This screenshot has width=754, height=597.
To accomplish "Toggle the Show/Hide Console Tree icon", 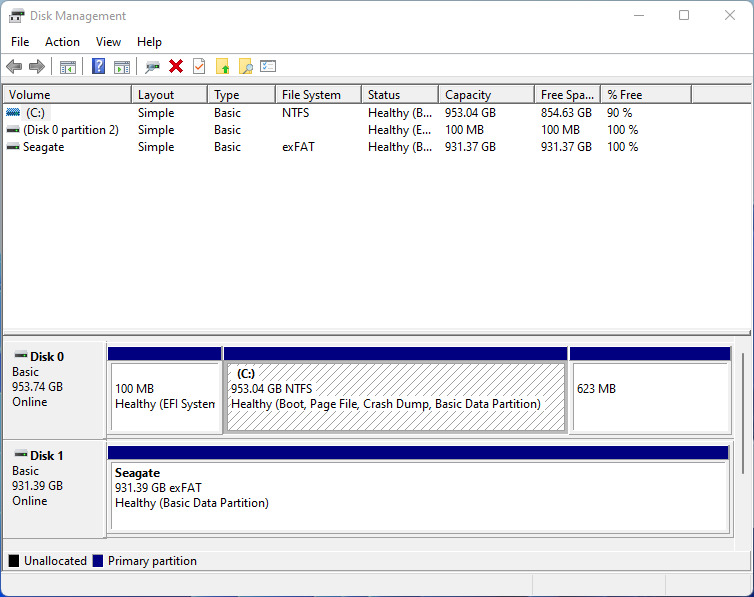I will (x=68, y=67).
